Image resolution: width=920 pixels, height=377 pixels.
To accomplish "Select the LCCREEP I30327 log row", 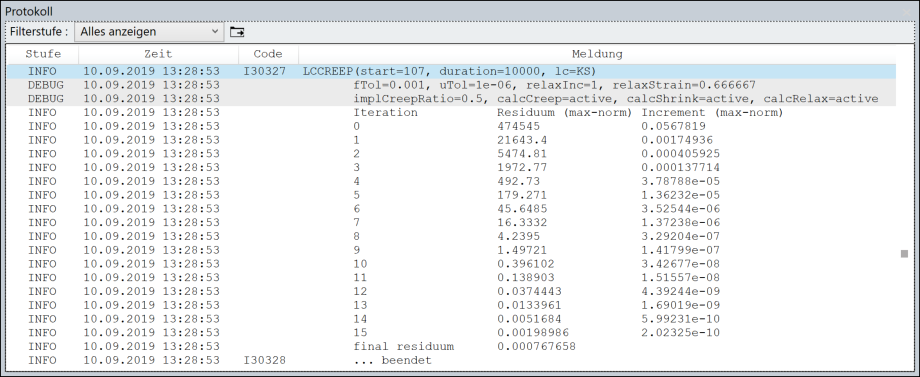I will 452,72.
